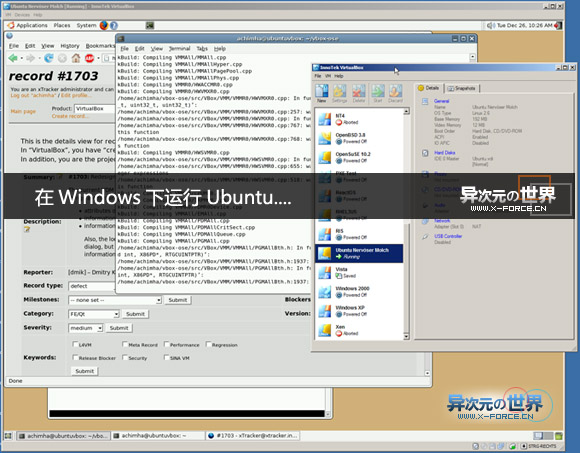Click show desktop icon in bottom panel
This screenshot has height=453, width=580.
click(x=8, y=436)
